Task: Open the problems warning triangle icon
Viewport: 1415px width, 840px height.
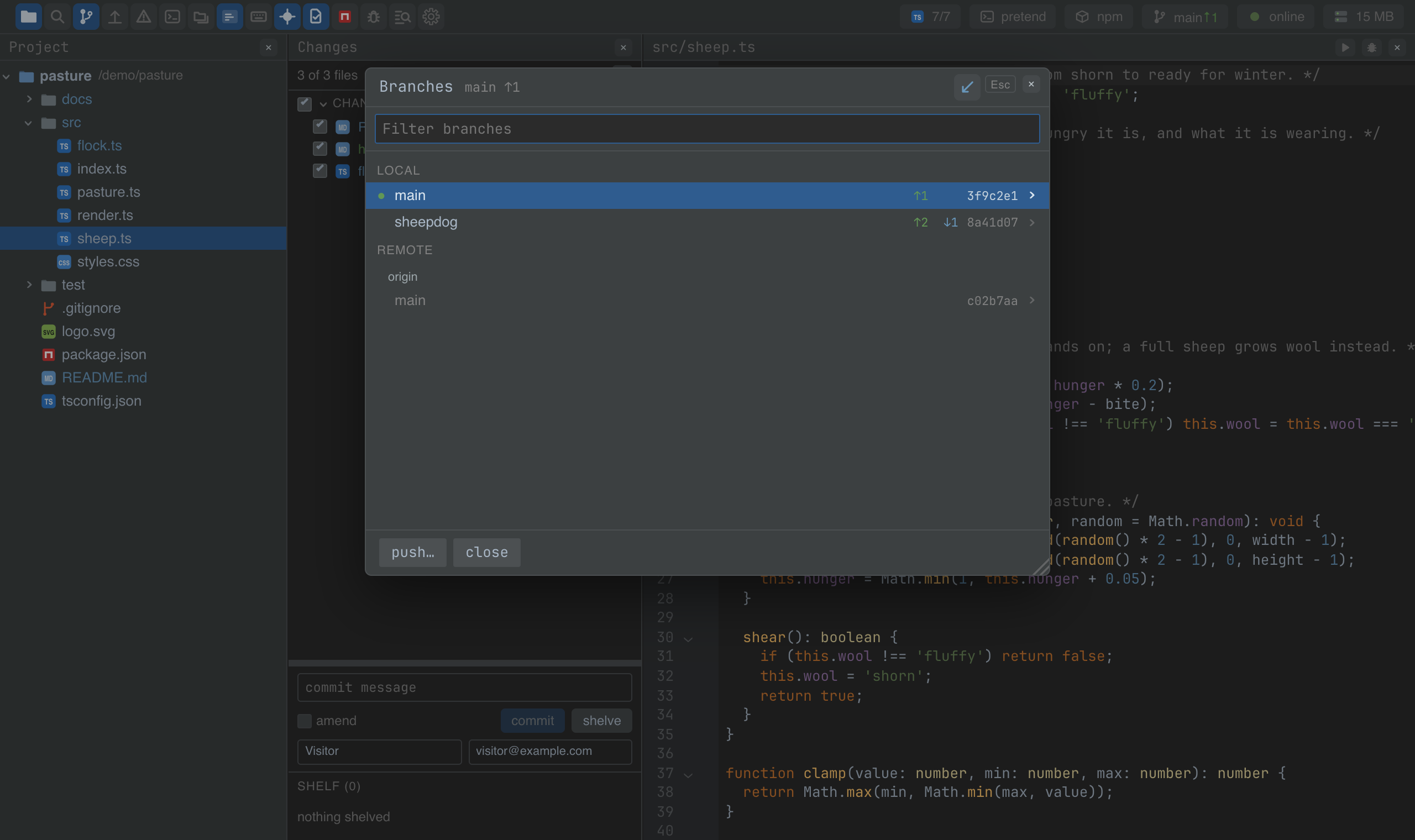Action: (144, 17)
